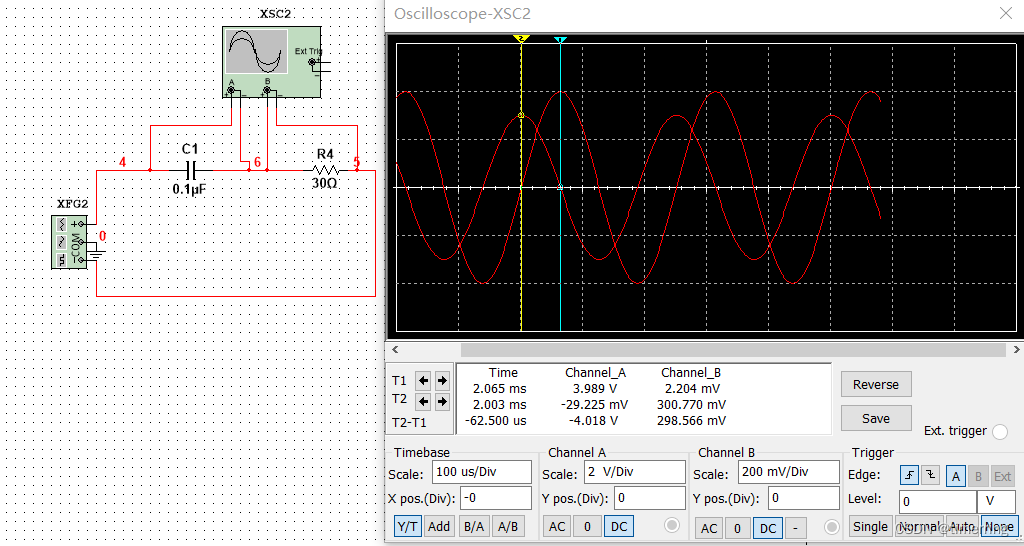Click the T1 time value 2.065 ms
Viewport: 1024px width, 546px height.
pyautogui.click(x=499, y=389)
